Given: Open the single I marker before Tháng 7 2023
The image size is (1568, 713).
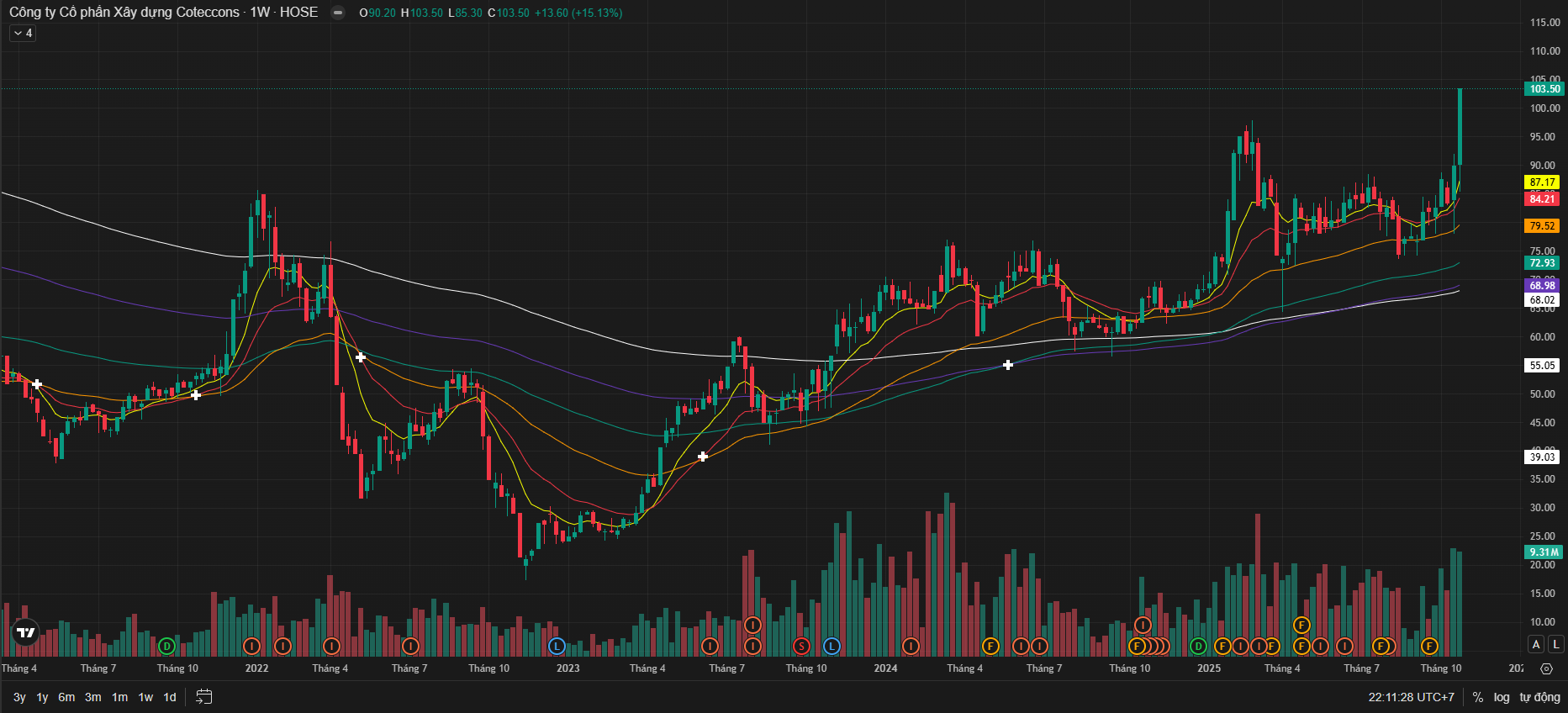Looking at the screenshot, I should (710, 646).
